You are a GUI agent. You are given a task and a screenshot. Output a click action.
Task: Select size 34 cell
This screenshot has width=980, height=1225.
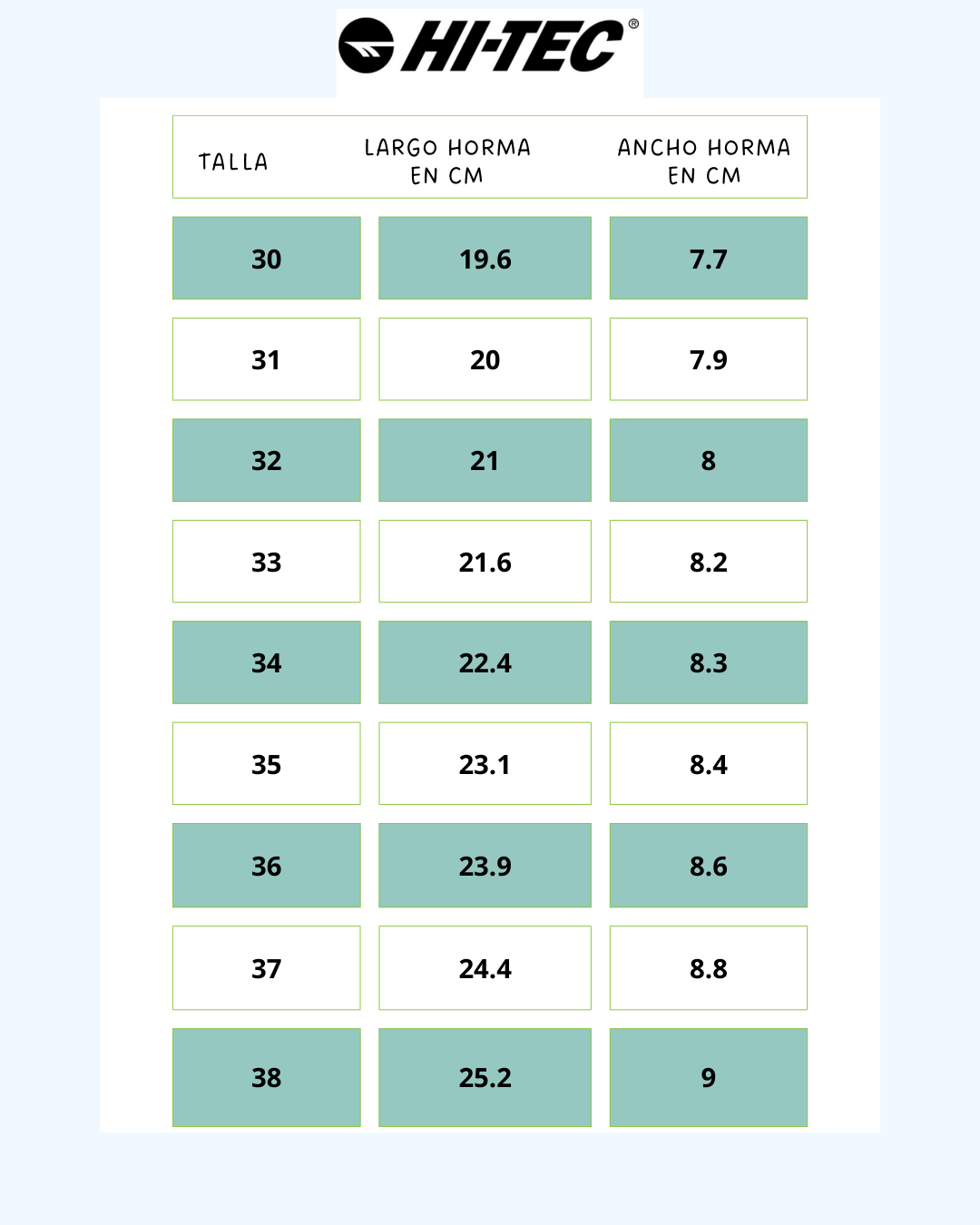tap(267, 662)
